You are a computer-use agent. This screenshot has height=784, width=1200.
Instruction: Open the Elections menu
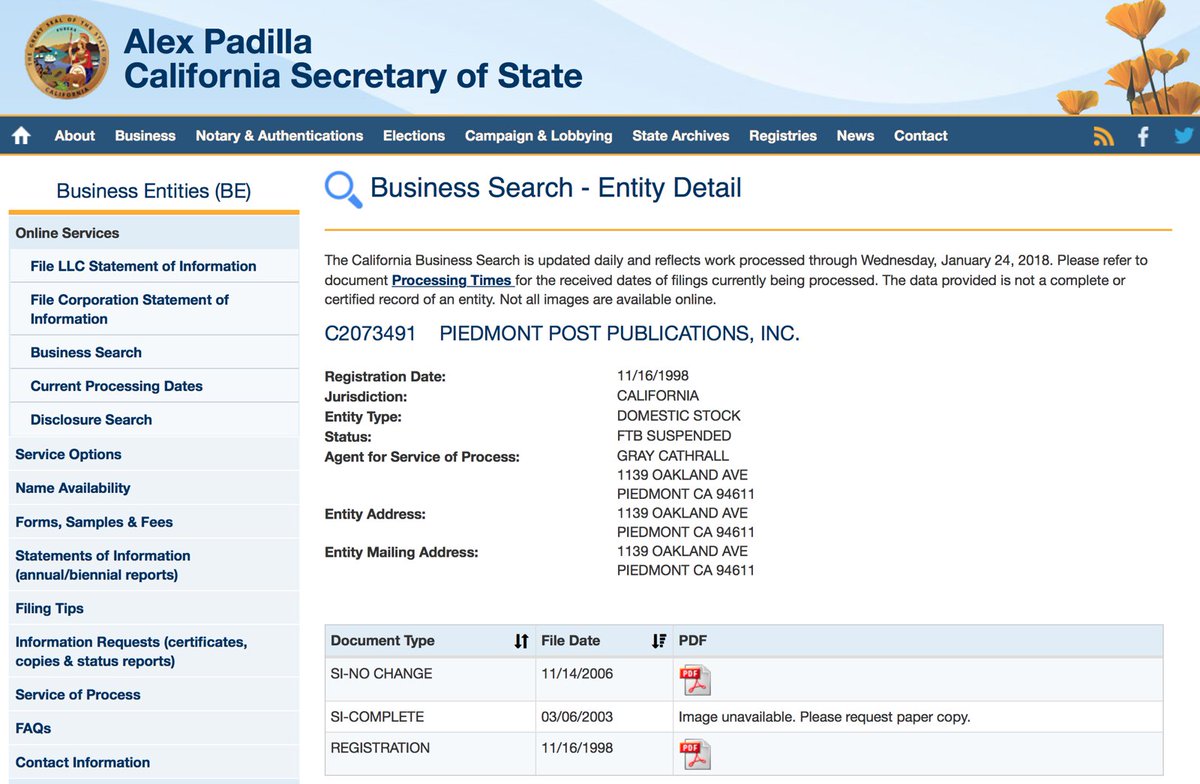pos(414,136)
